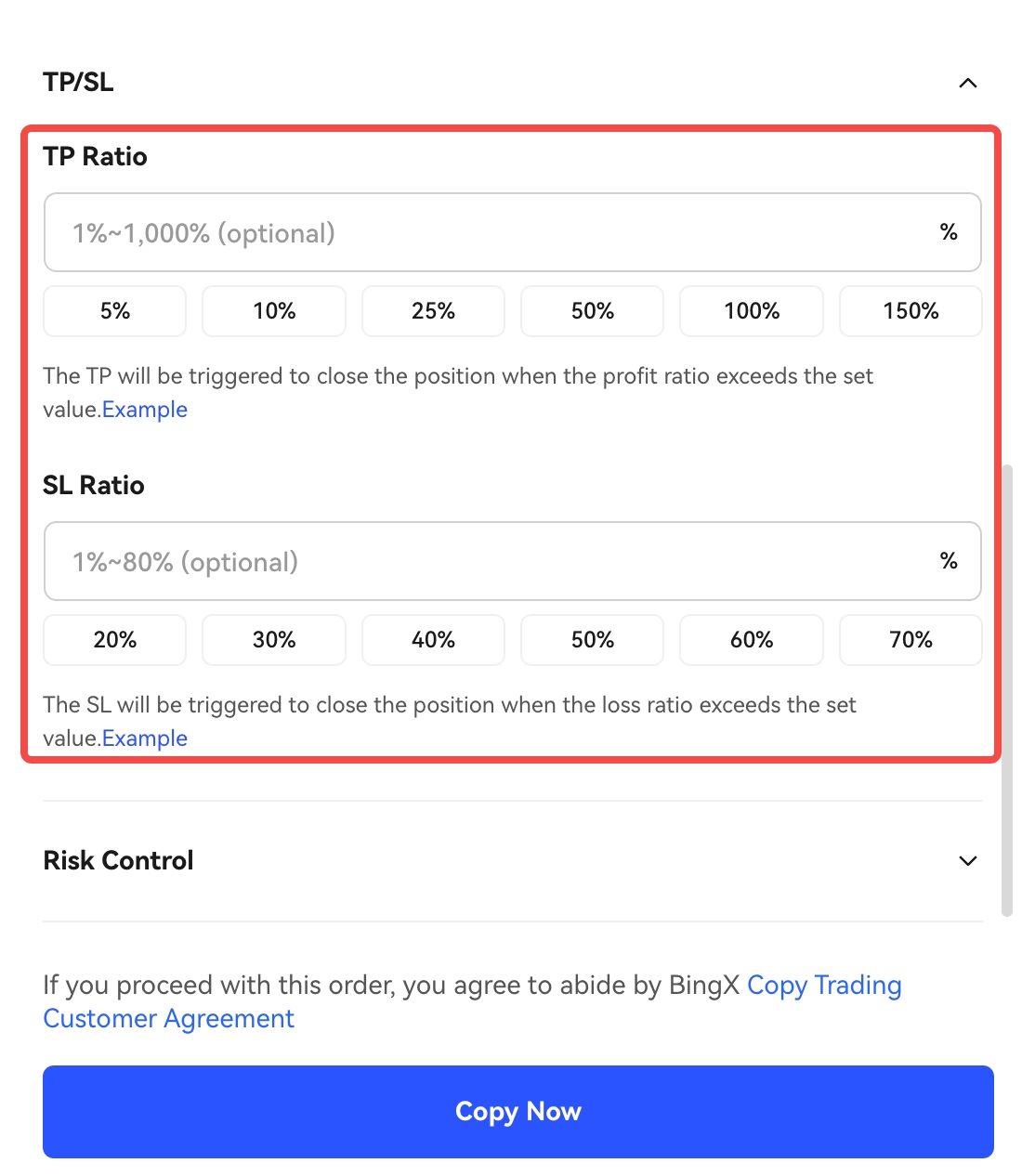
Task: Pick the 50% TP ratio preset
Action: [x=592, y=311]
